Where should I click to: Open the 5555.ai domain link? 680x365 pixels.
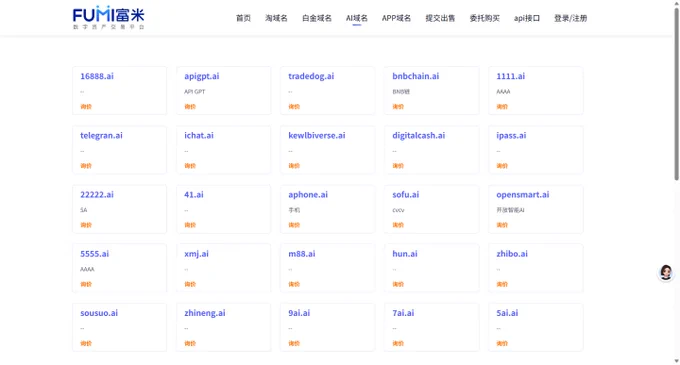coord(95,254)
